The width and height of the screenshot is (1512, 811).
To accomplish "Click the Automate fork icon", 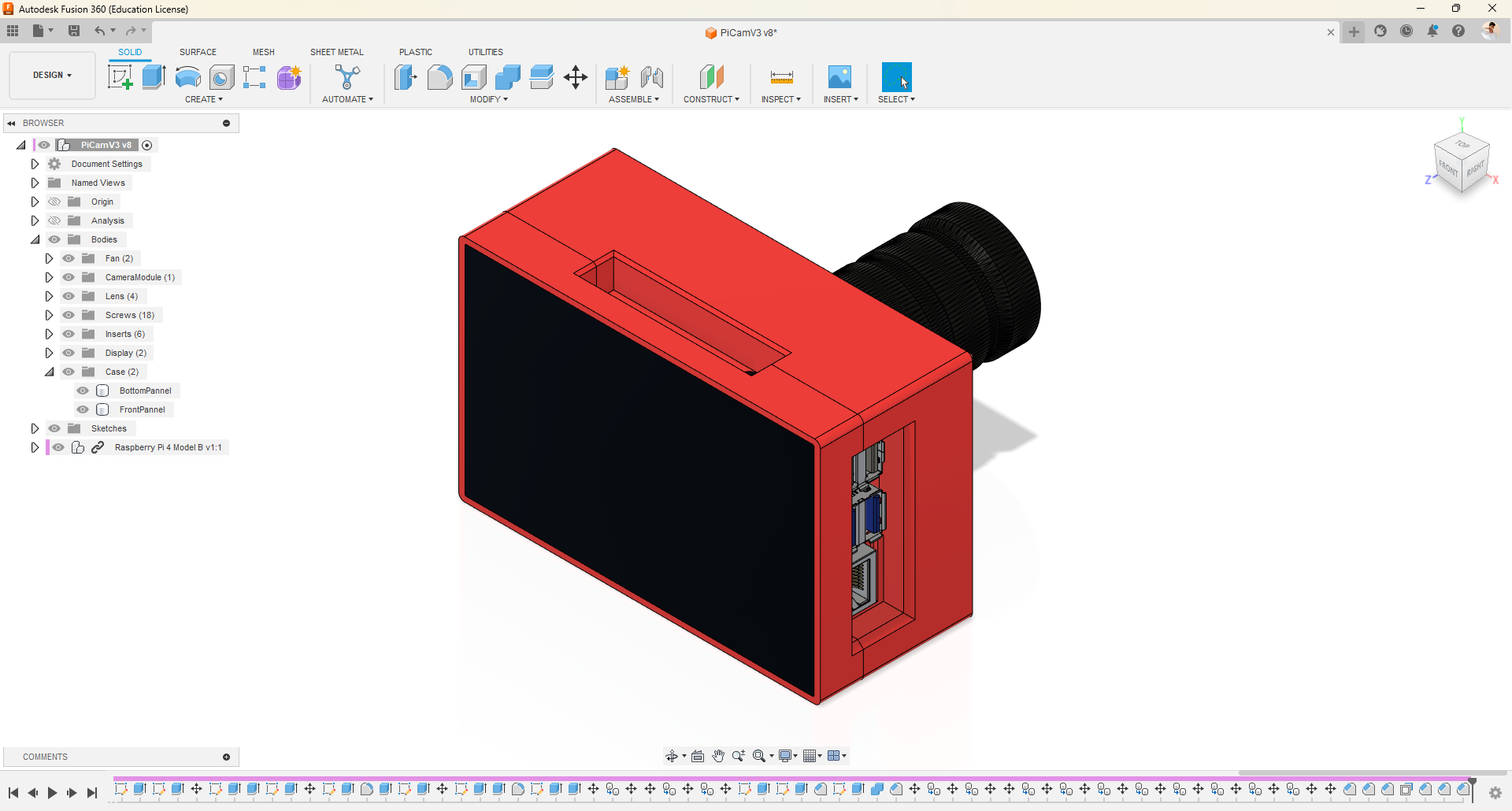I will (x=347, y=77).
